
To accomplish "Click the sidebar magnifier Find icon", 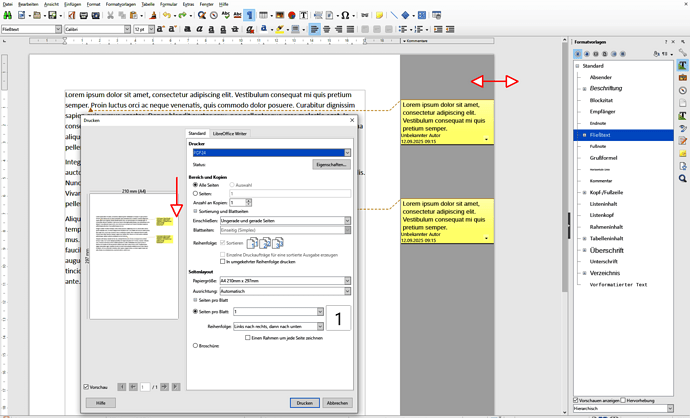I will pos(683,178).
